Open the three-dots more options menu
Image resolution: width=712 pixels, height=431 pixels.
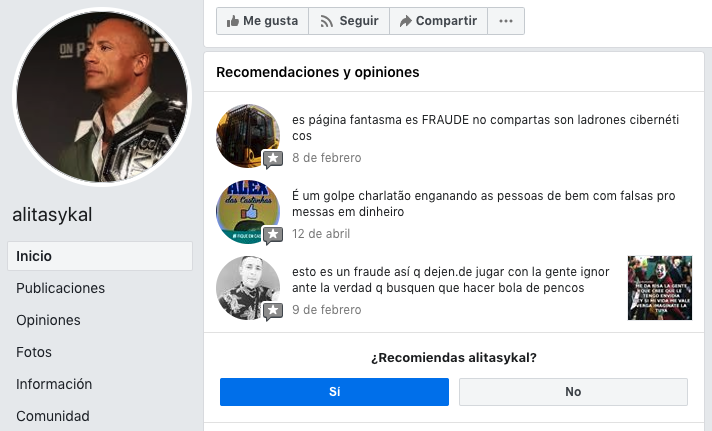tap(506, 21)
